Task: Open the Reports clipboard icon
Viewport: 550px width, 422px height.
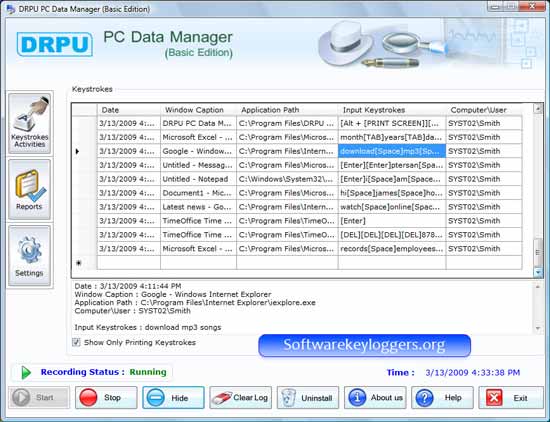Action: [29, 189]
